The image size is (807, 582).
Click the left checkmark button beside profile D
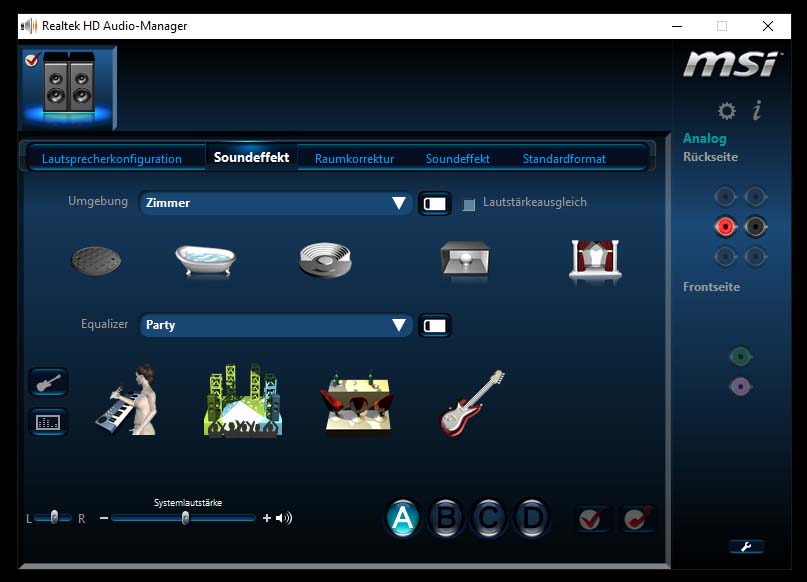591,519
